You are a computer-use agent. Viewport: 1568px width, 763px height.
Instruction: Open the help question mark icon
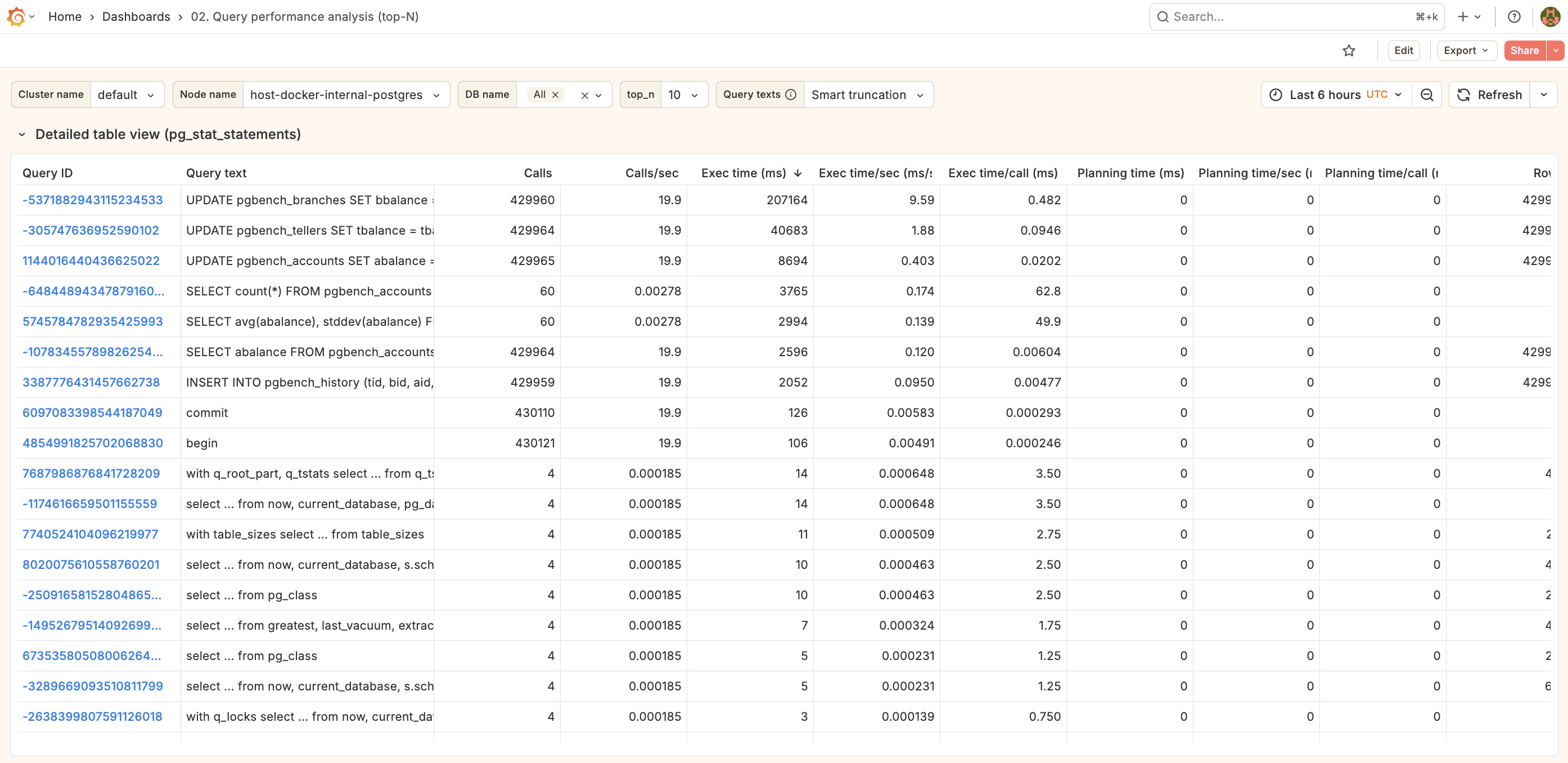(x=1515, y=16)
